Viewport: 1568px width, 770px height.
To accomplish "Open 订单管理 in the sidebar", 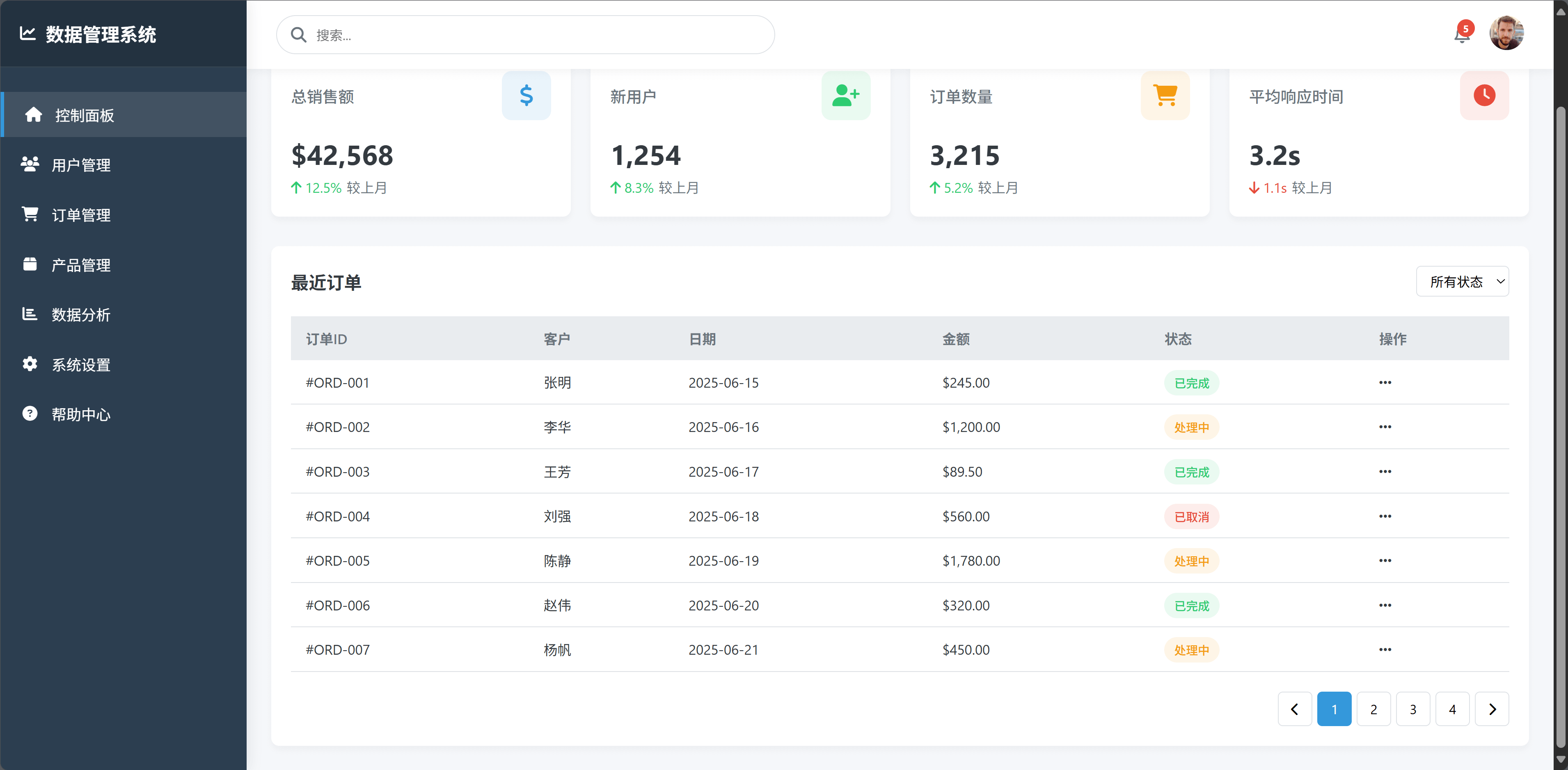I will (x=80, y=215).
